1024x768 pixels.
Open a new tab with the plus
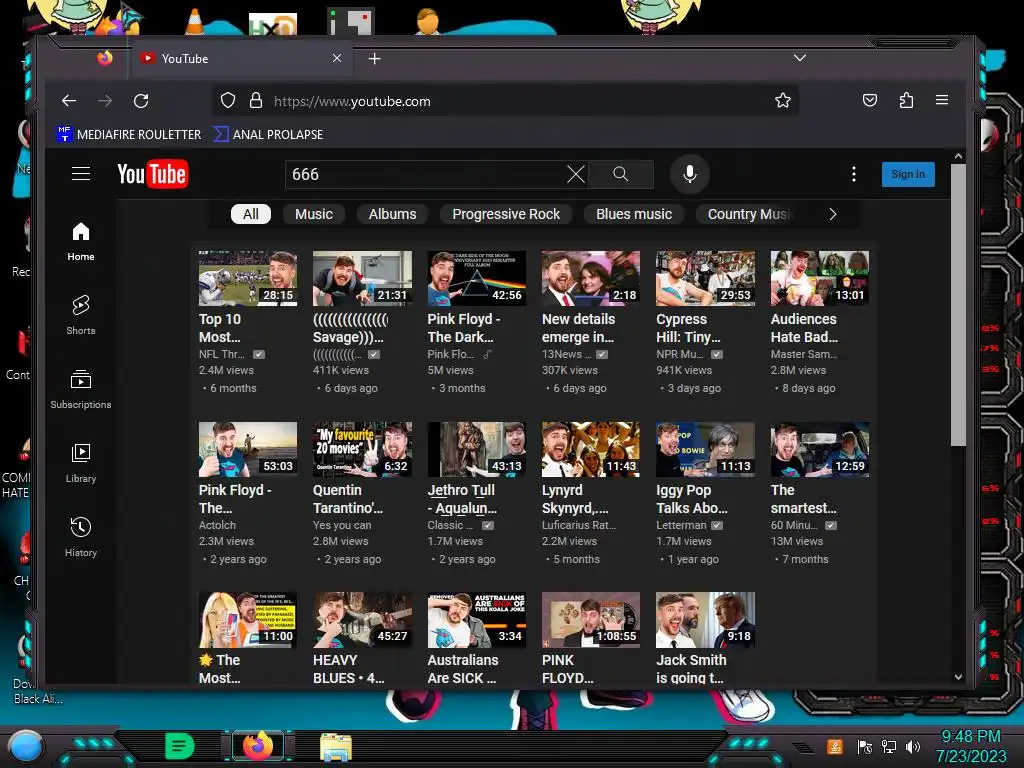point(374,59)
